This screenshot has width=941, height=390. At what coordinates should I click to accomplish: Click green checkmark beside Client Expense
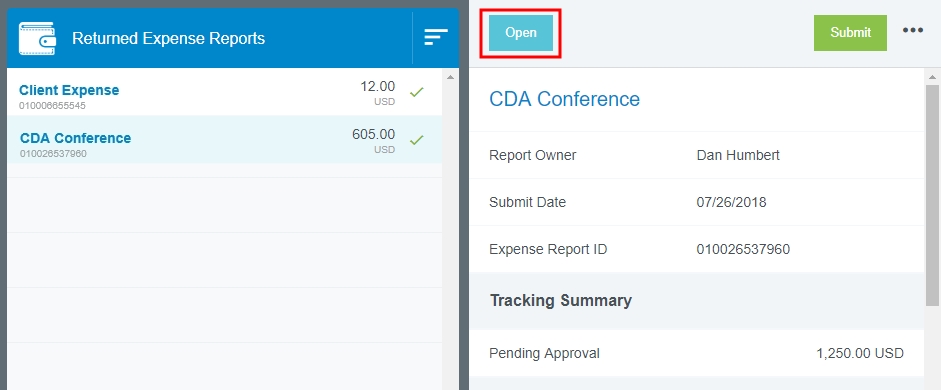click(x=416, y=92)
